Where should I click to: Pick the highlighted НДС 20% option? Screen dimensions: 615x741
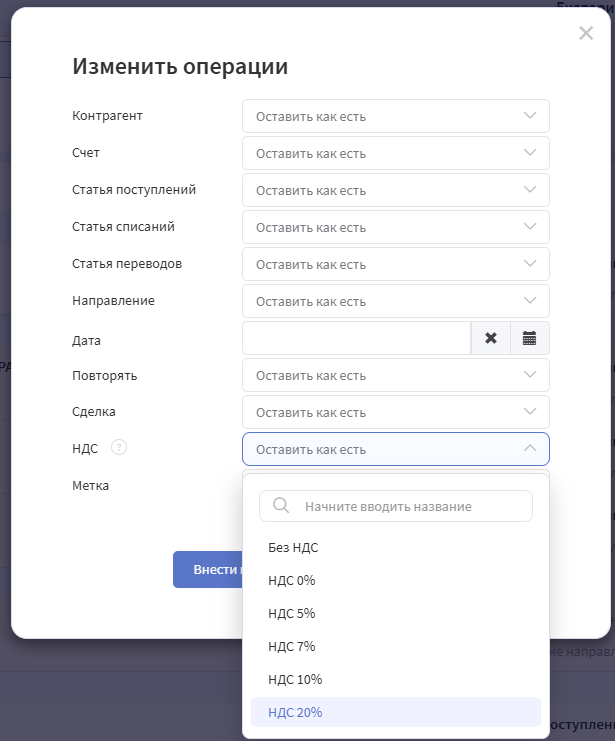(x=295, y=712)
